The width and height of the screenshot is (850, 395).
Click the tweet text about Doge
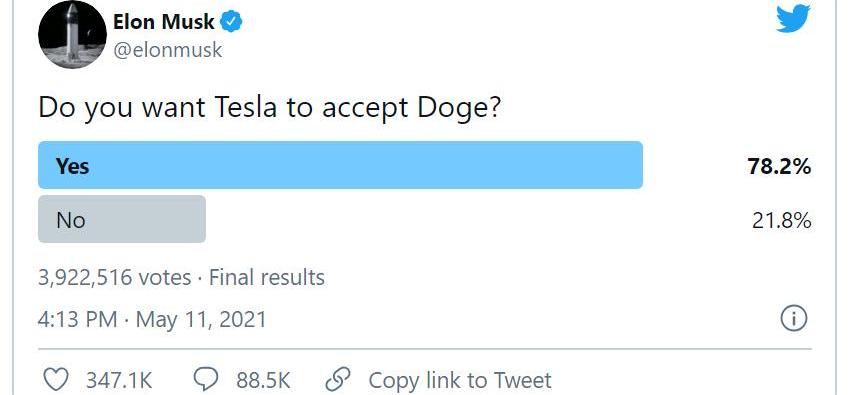pyautogui.click(x=269, y=108)
